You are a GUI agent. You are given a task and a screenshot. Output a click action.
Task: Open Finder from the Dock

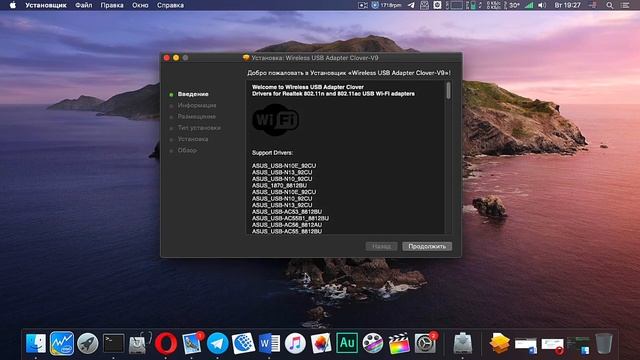coord(36,343)
